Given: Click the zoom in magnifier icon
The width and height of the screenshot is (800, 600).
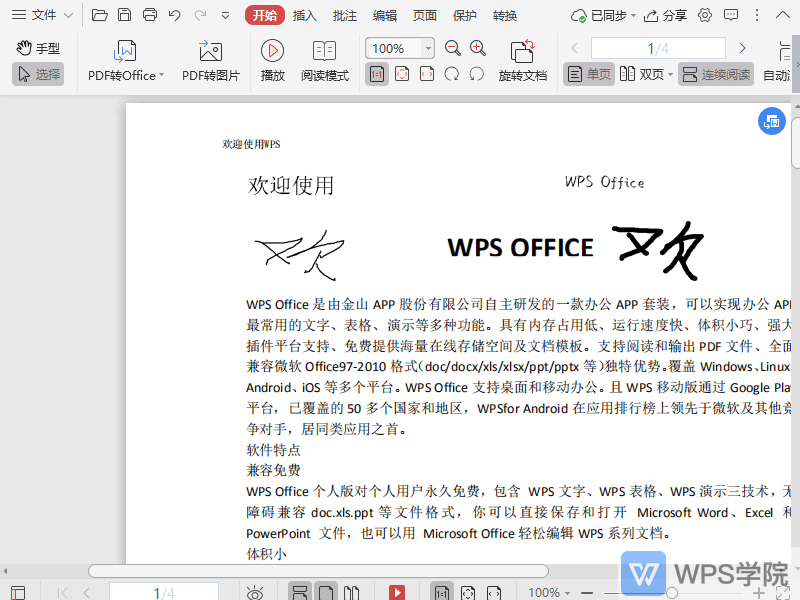Looking at the screenshot, I should [x=478, y=48].
